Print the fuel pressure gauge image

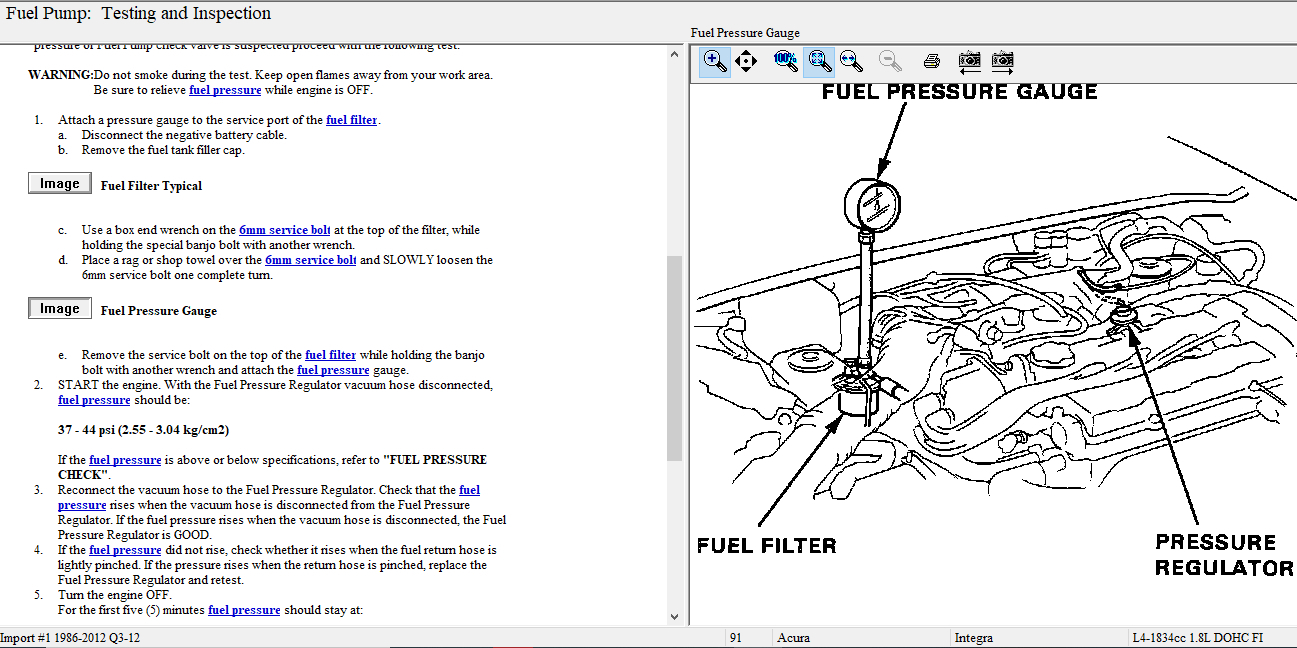pyautogui.click(x=932, y=61)
